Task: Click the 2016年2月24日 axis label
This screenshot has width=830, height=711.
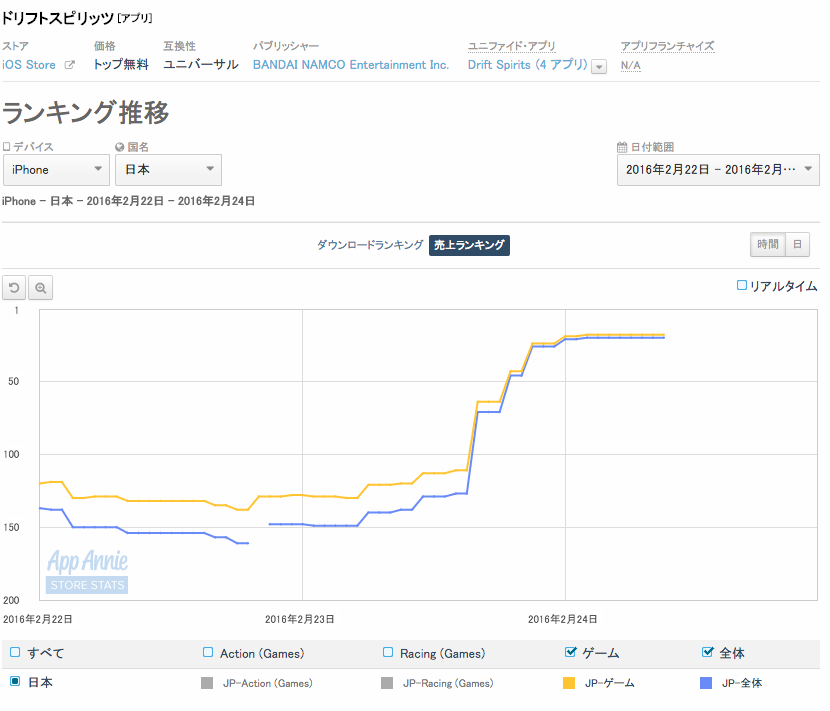Action: click(x=563, y=619)
